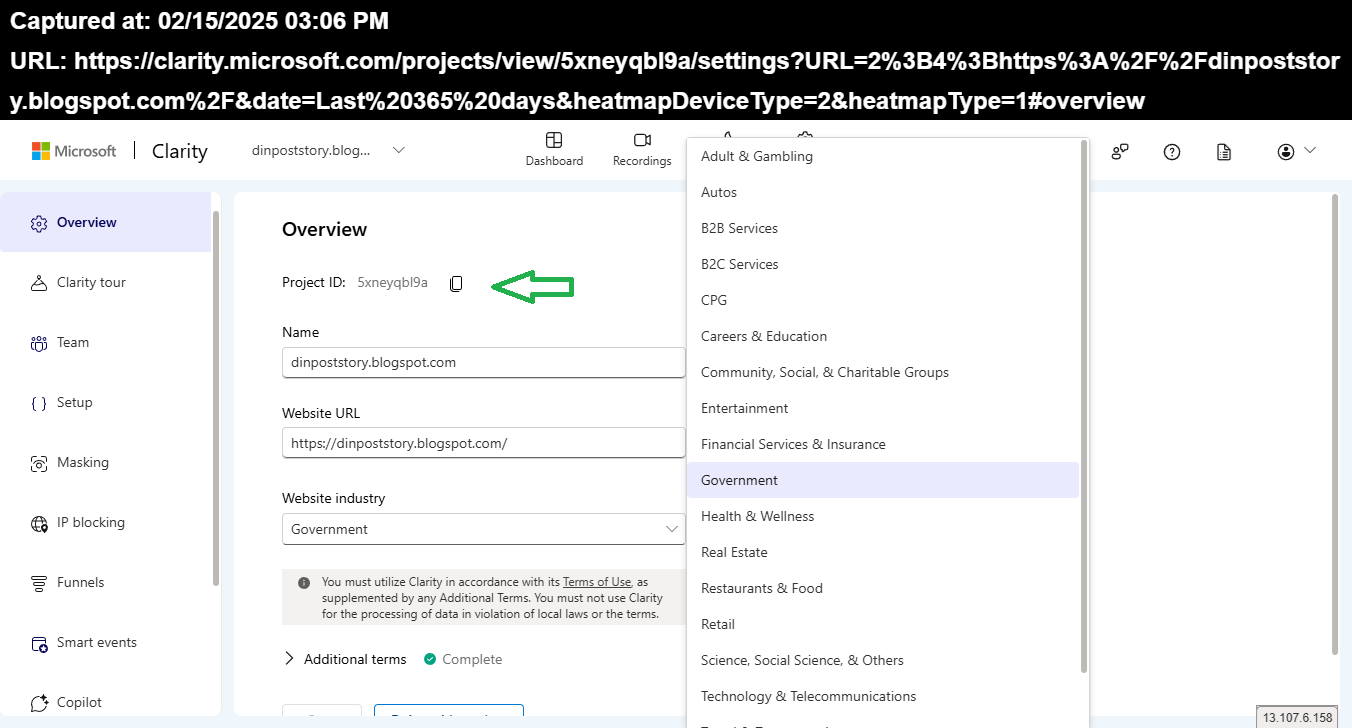Select Real Estate option

pyautogui.click(x=883, y=552)
